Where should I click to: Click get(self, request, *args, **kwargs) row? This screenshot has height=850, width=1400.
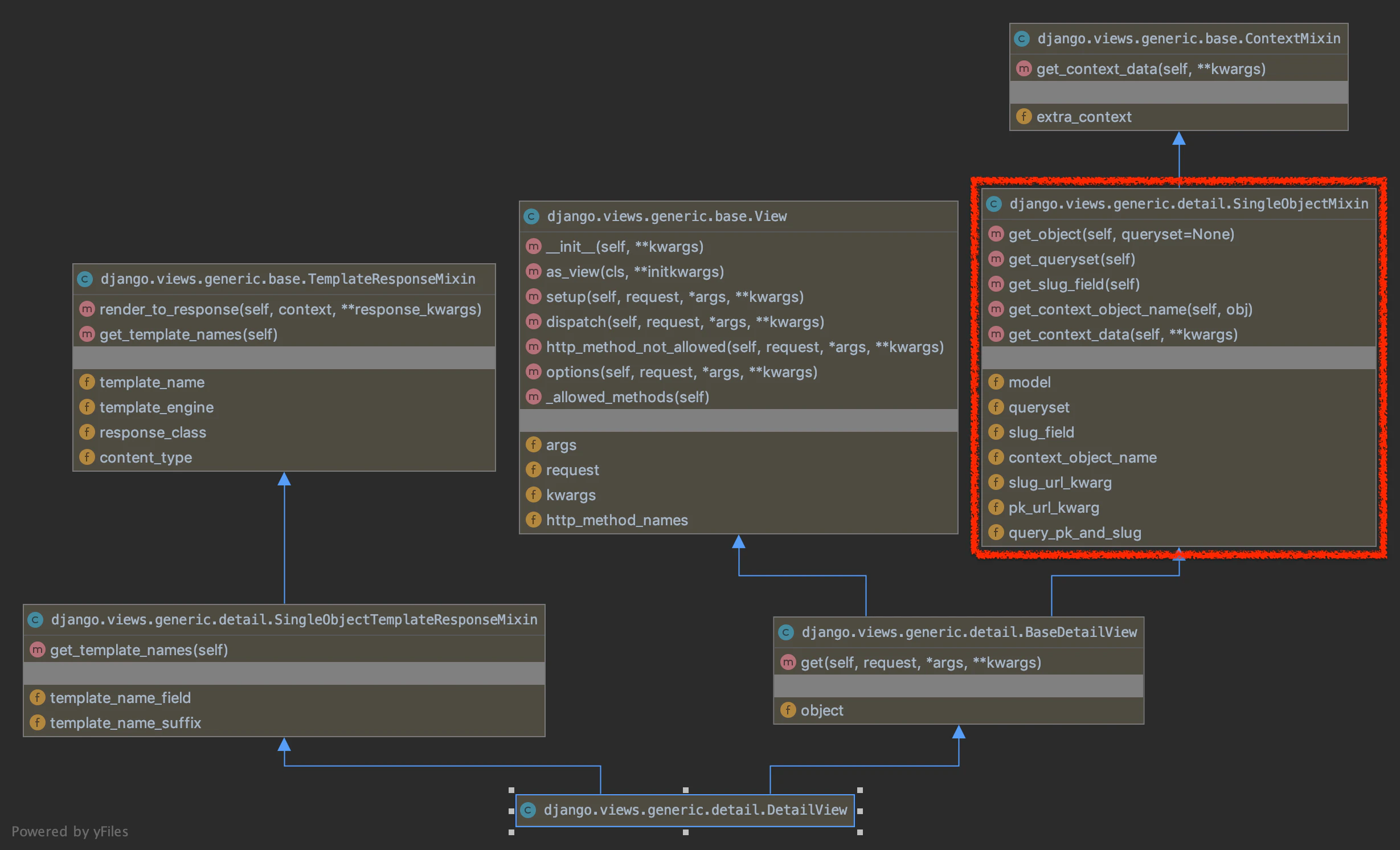click(959, 663)
